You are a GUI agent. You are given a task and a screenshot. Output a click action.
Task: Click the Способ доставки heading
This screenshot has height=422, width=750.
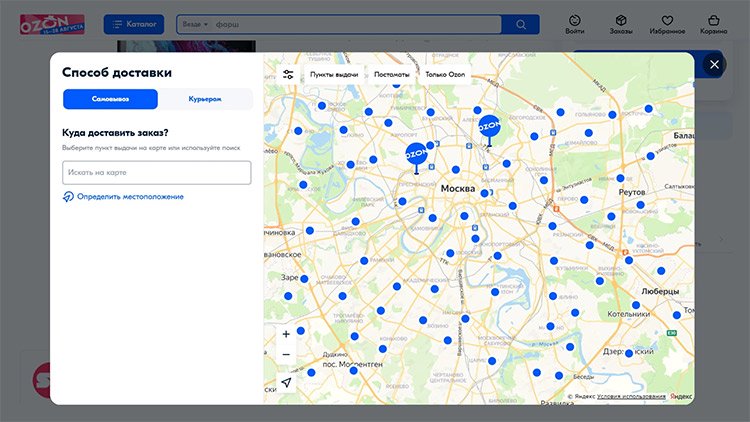tap(117, 73)
